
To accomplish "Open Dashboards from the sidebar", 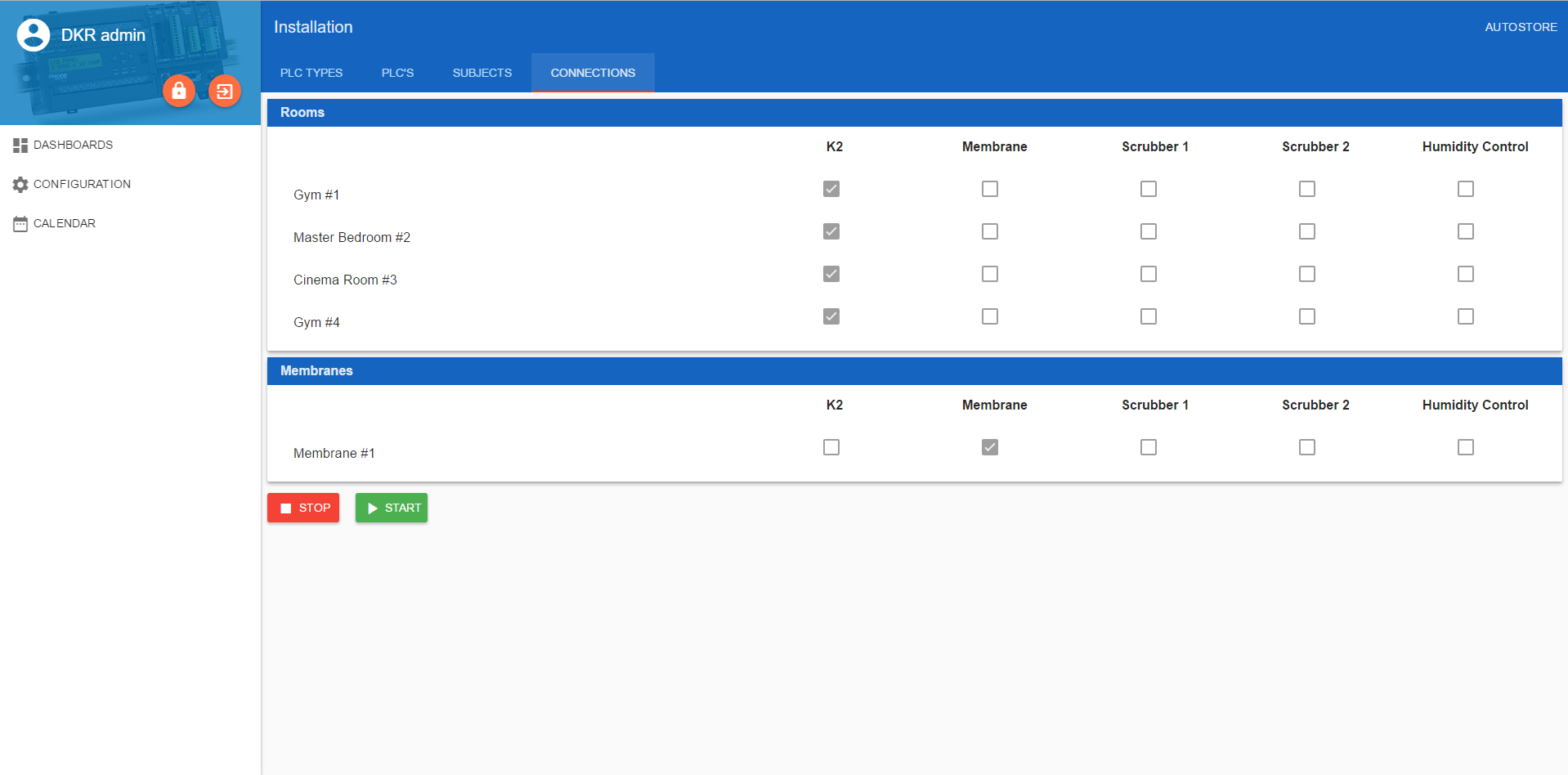I will pyautogui.click(x=73, y=145).
